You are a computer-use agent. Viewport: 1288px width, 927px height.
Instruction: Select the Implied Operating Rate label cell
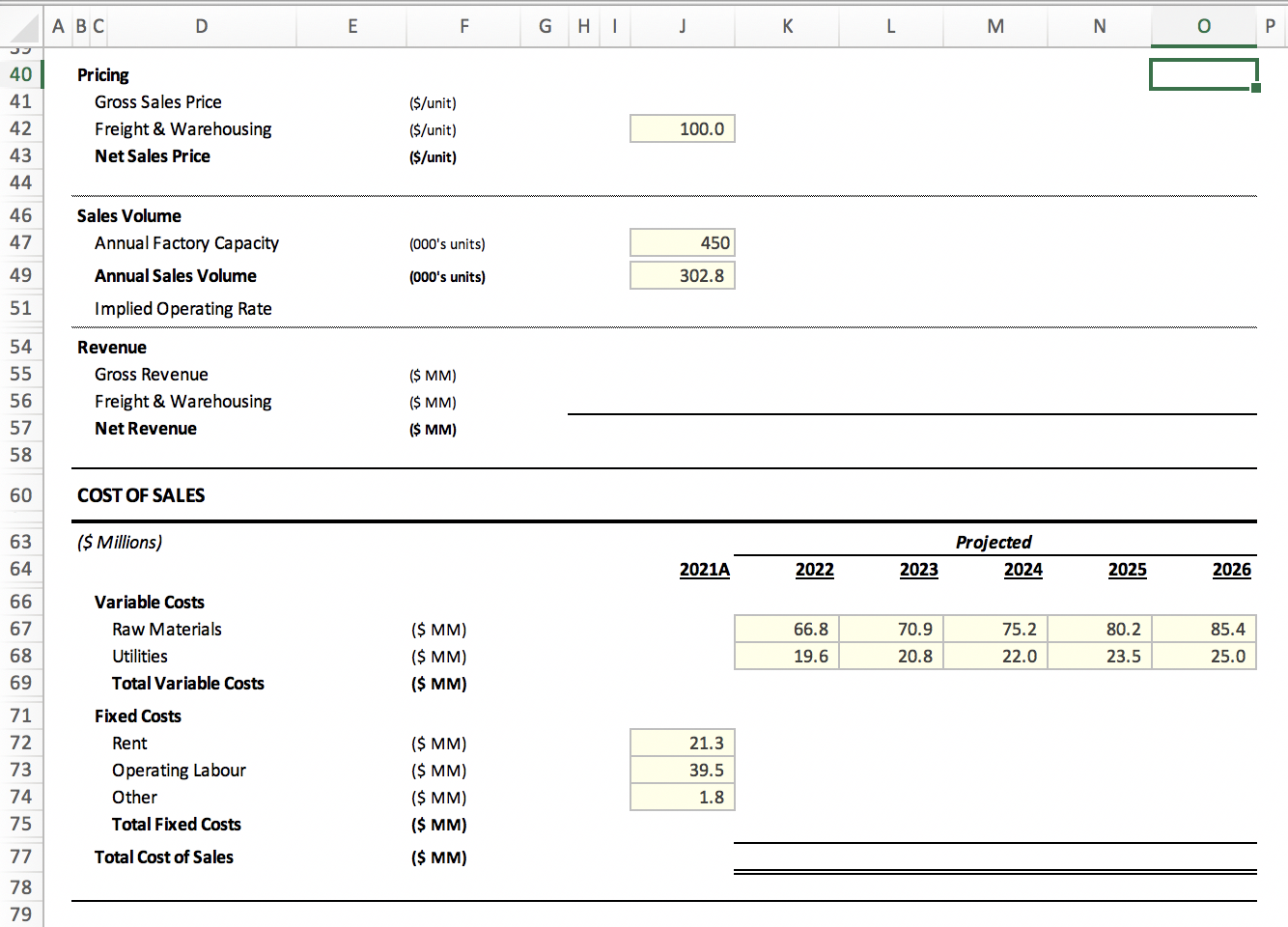pos(182,308)
